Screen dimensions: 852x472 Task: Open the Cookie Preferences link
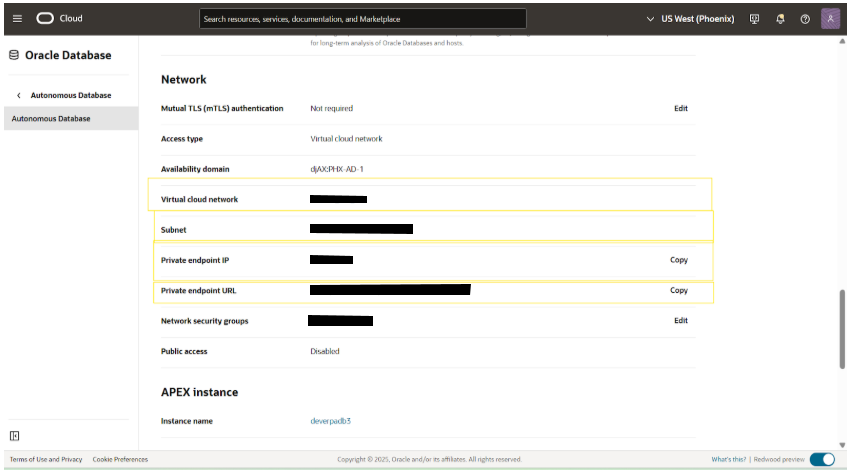120,459
